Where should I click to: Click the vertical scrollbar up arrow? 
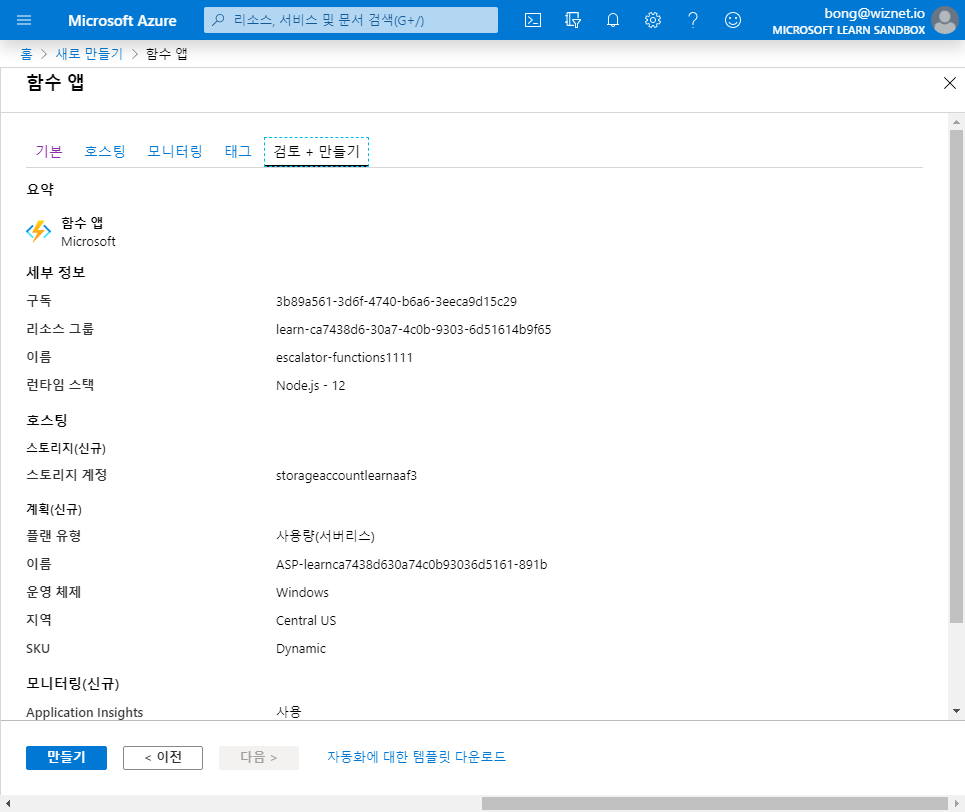pyautogui.click(x=956, y=122)
